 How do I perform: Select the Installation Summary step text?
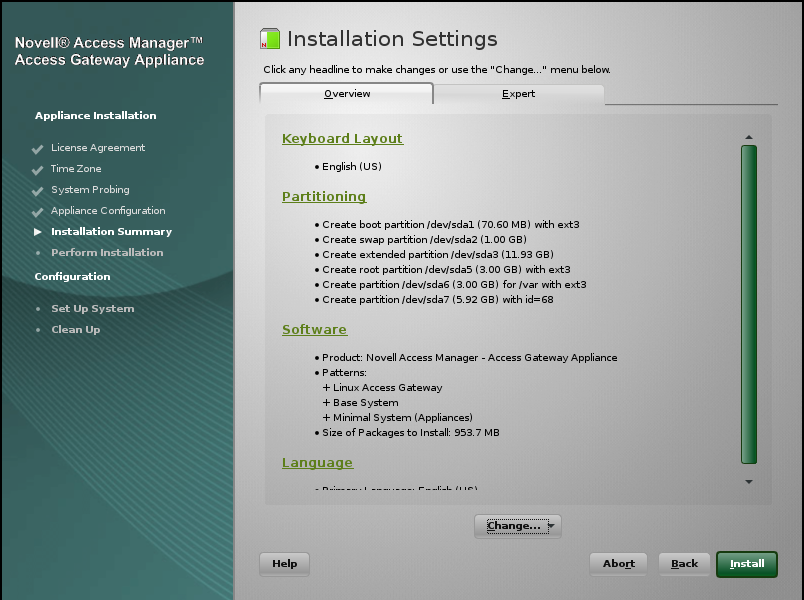pyautogui.click(x=111, y=232)
